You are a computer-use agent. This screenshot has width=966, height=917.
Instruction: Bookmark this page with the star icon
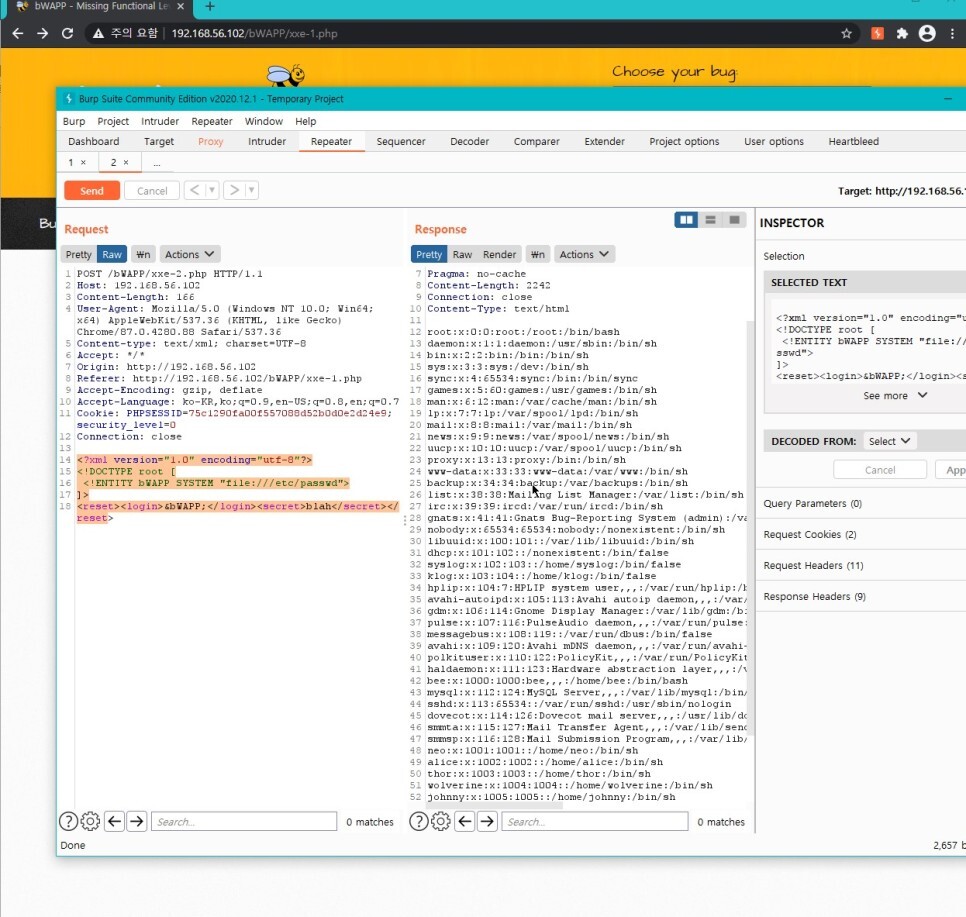click(x=846, y=33)
